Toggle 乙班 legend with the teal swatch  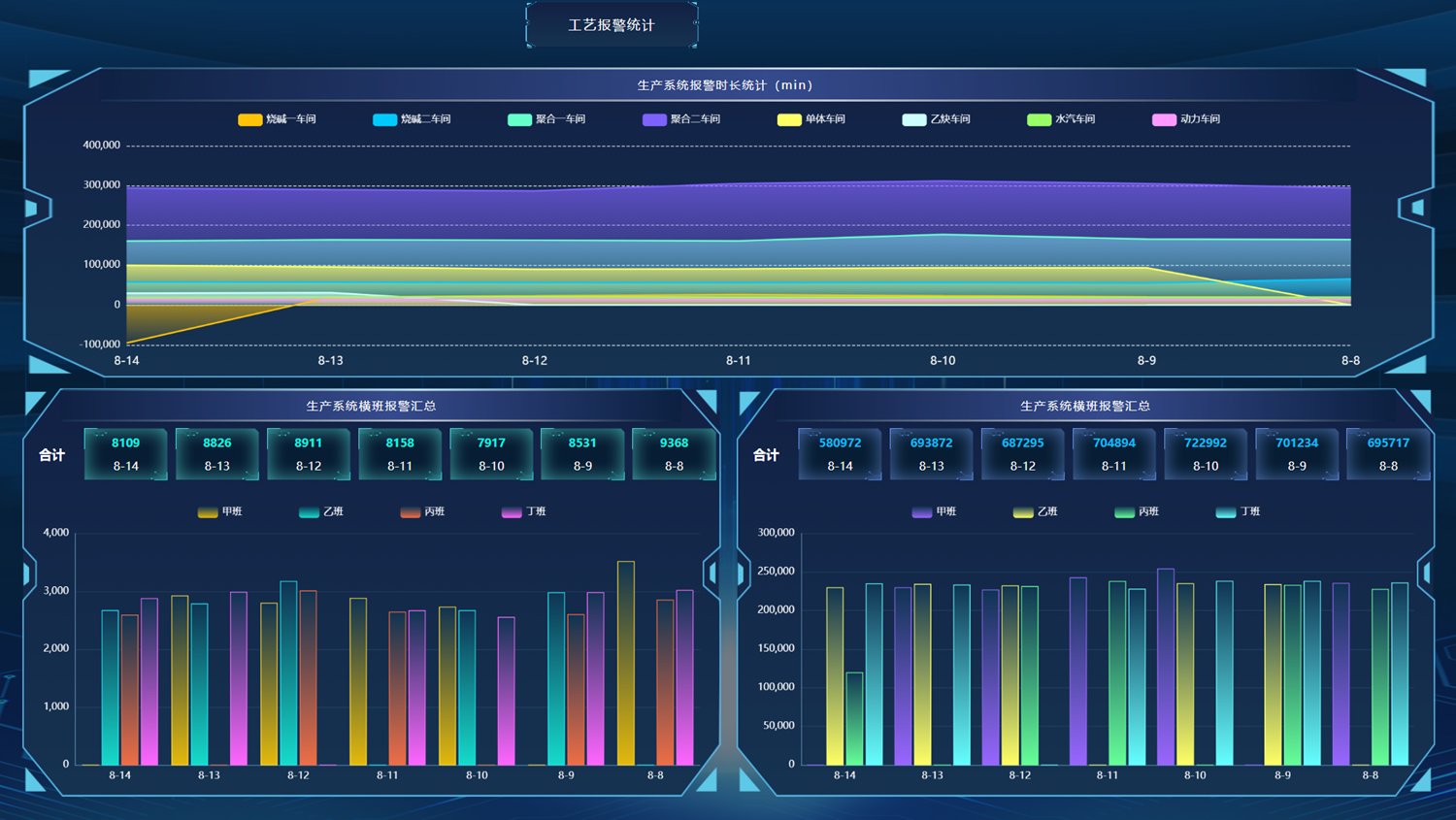(x=321, y=511)
